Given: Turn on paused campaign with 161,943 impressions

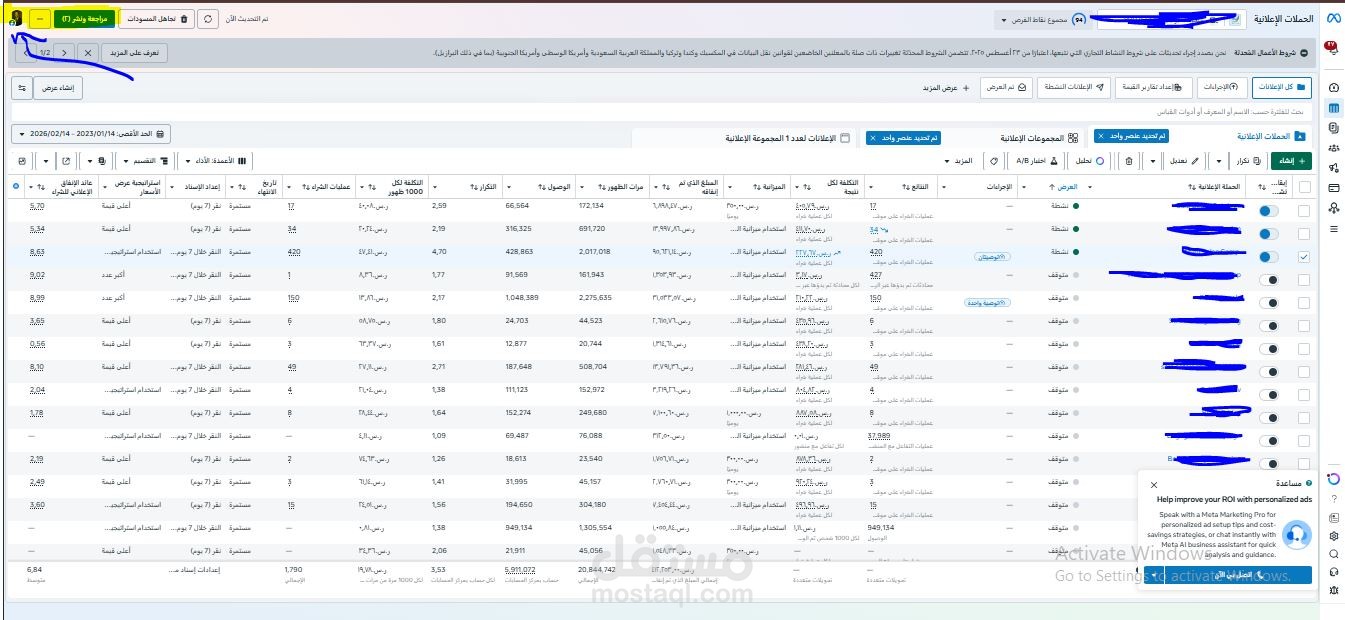Looking at the screenshot, I should (1268, 279).
